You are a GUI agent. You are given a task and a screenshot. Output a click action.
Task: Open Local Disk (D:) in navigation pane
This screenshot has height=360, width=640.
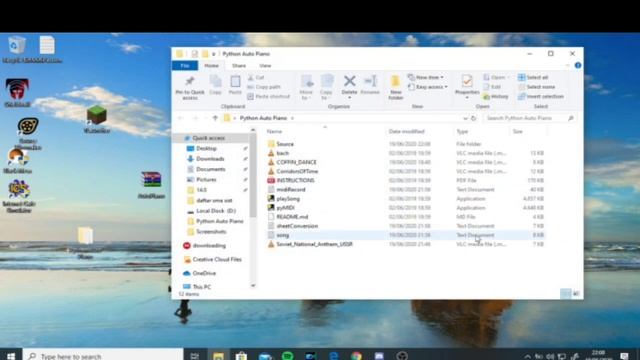[216, 211]
